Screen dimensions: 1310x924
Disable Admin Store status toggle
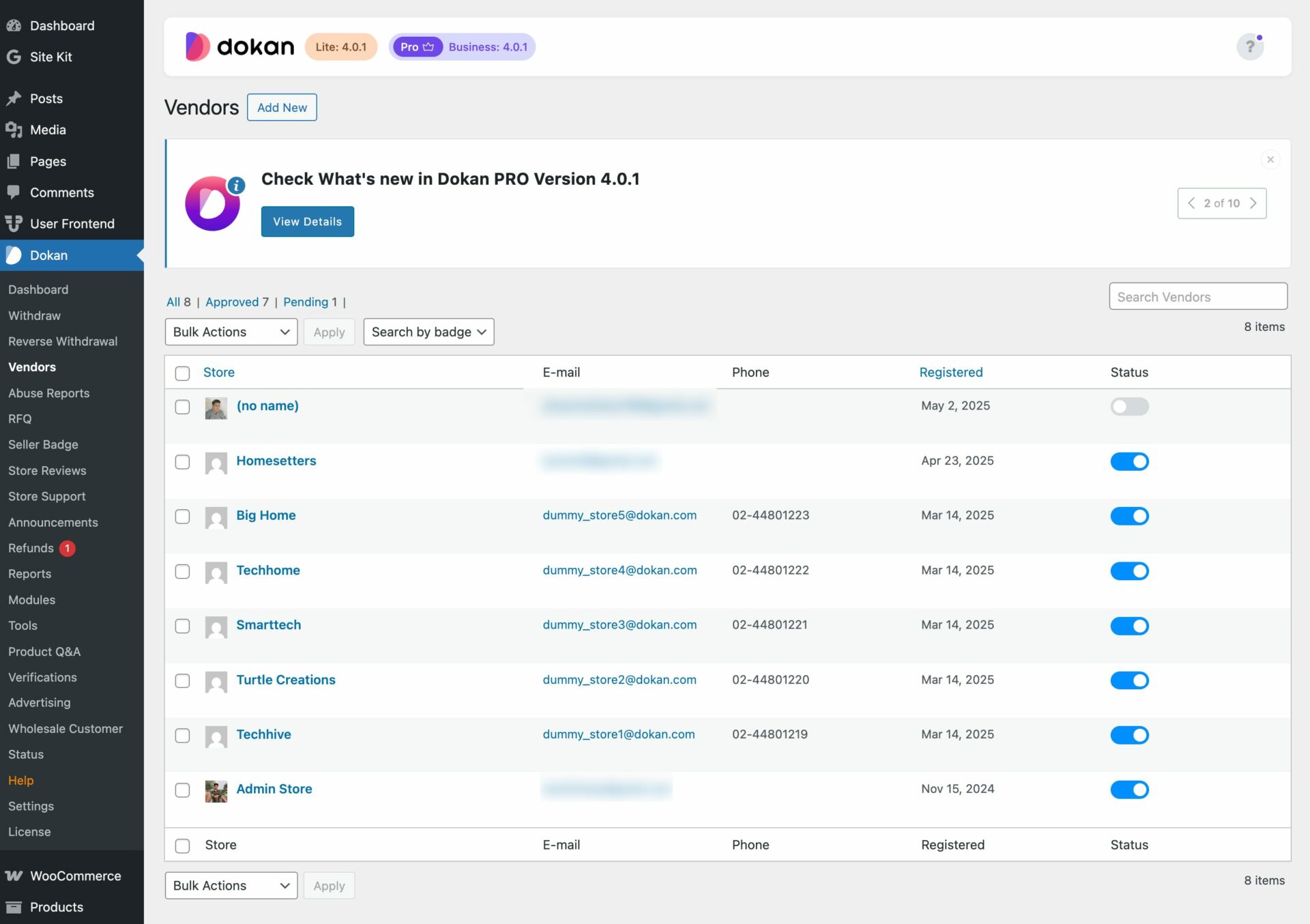1129,790
